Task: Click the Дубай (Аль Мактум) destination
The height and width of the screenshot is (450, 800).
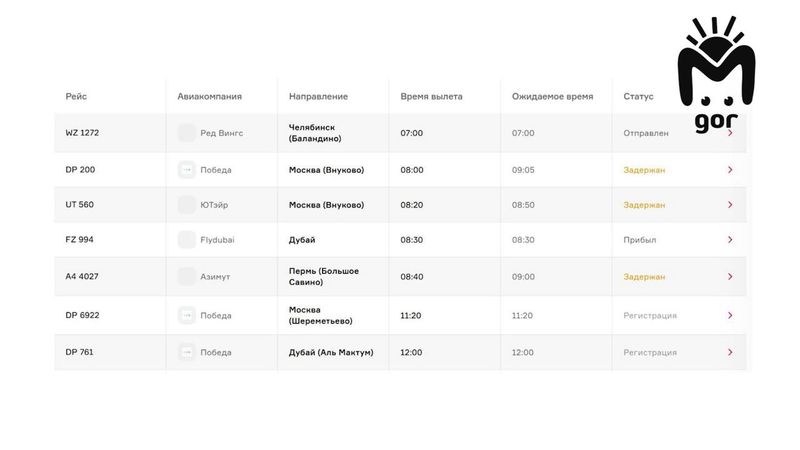Action: (x=331, y=352)
